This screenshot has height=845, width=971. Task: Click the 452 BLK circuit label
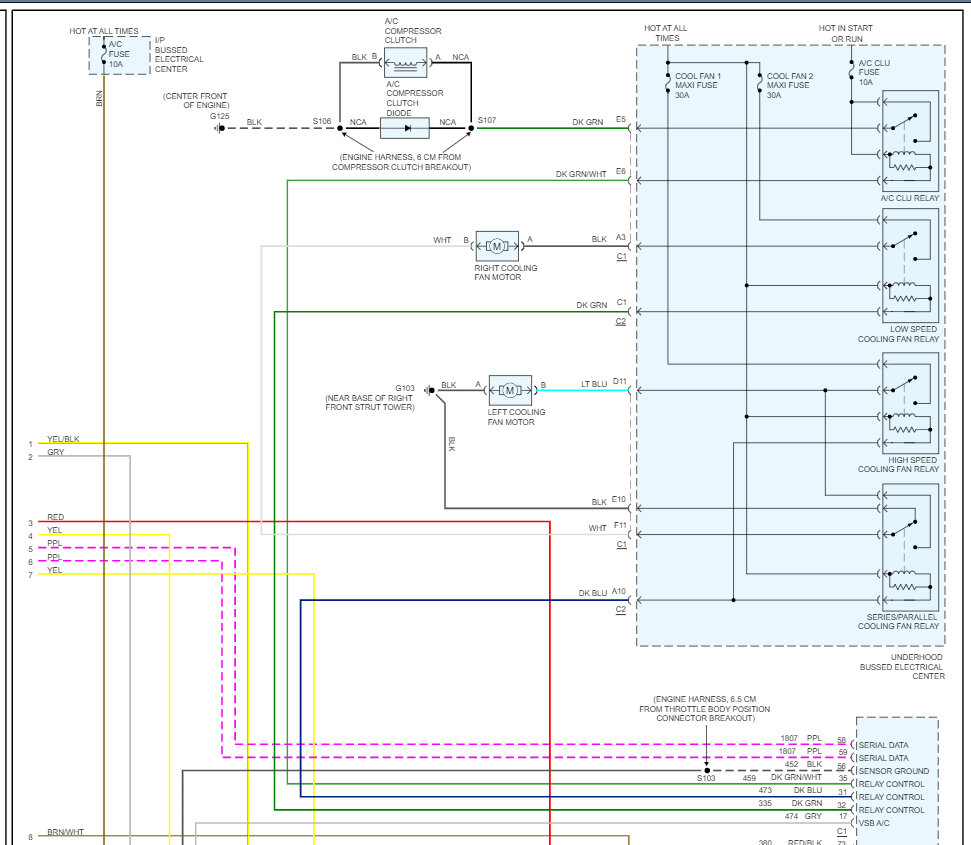(x=803, y=764)
